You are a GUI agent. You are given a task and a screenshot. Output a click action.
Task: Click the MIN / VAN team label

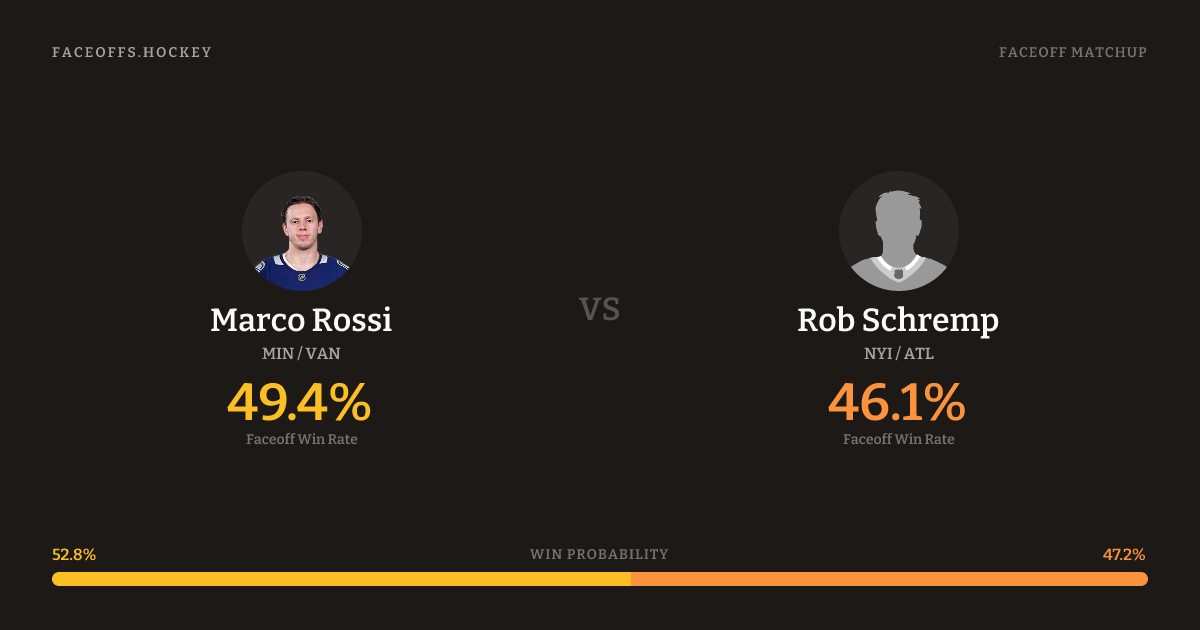tap(301, 353)
